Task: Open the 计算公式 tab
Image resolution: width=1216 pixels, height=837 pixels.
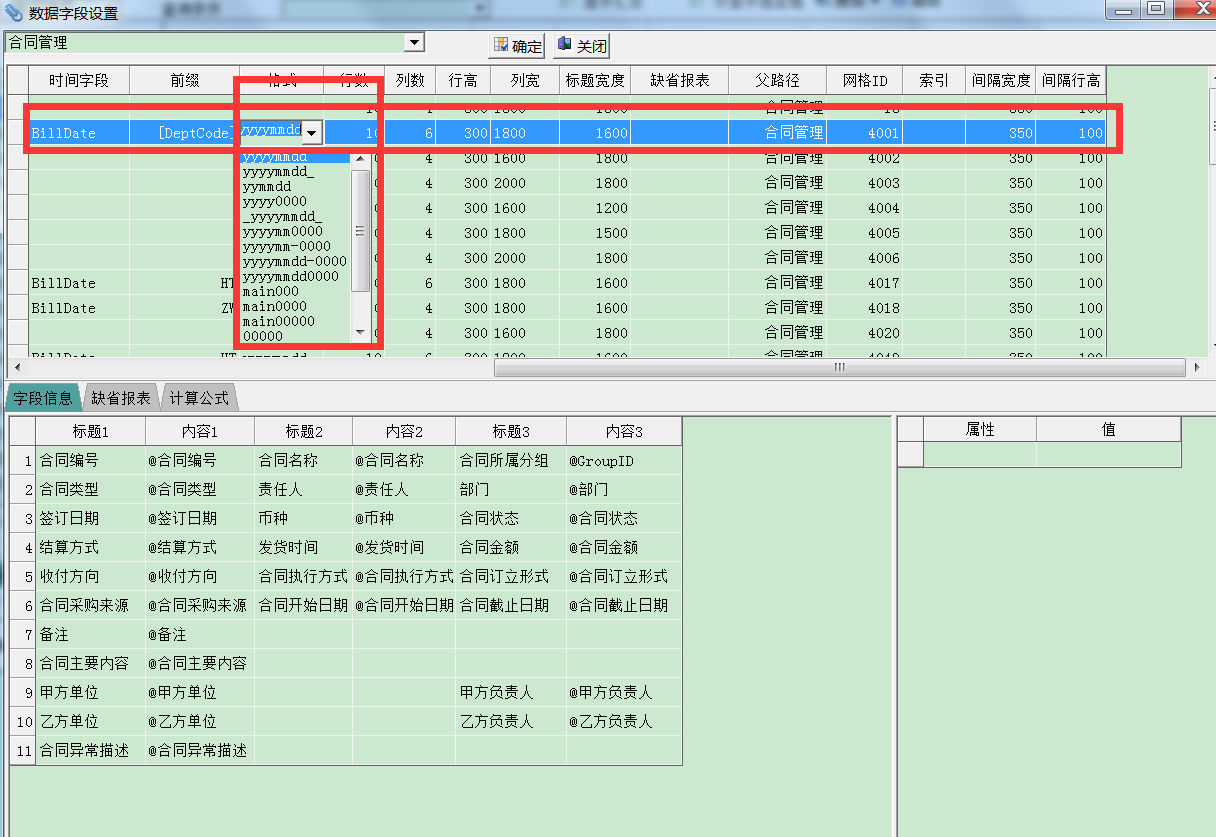Action: tap(198, 398)
